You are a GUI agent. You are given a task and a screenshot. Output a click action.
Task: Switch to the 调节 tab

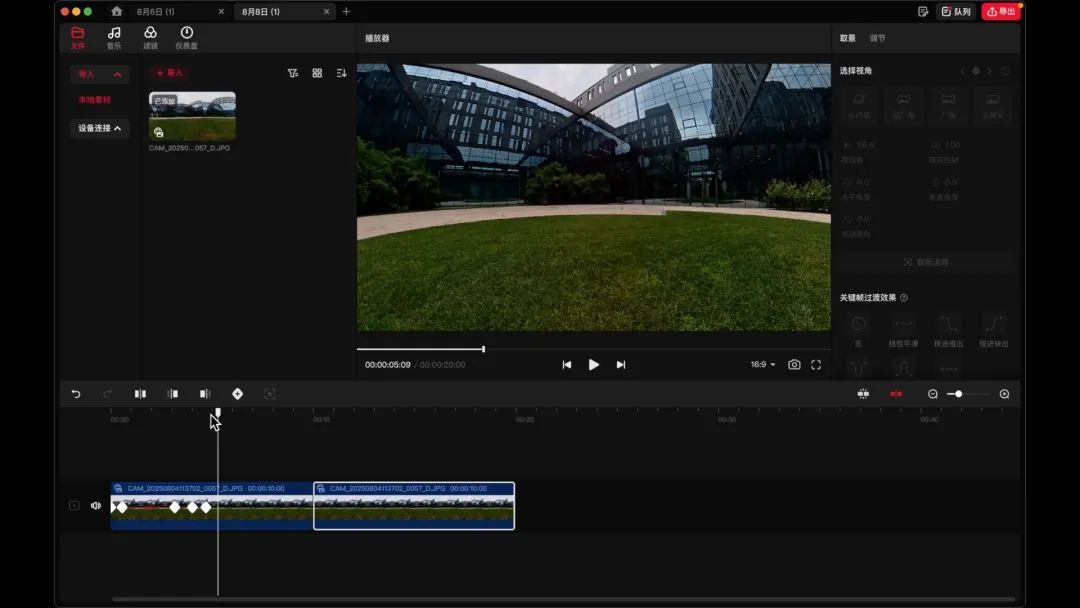877,38
